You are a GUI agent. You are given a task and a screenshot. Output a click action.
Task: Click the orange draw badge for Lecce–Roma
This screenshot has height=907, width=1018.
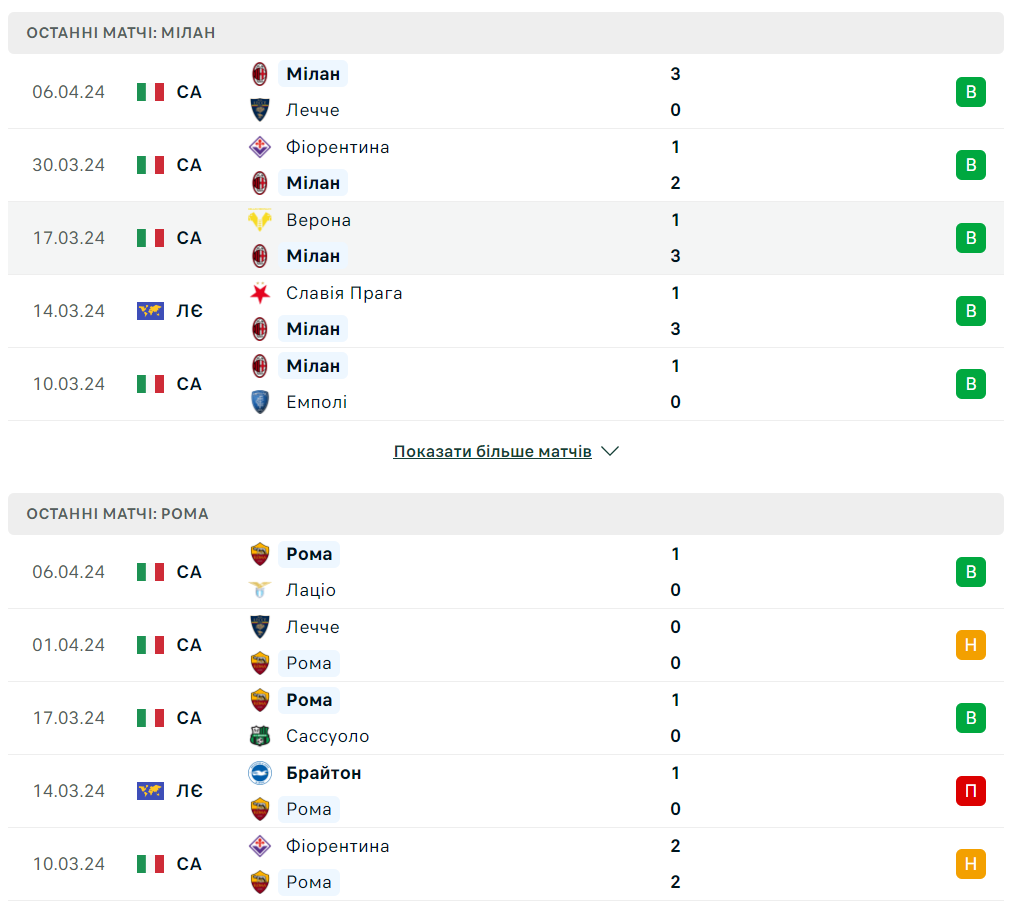(x=970, y=645)
